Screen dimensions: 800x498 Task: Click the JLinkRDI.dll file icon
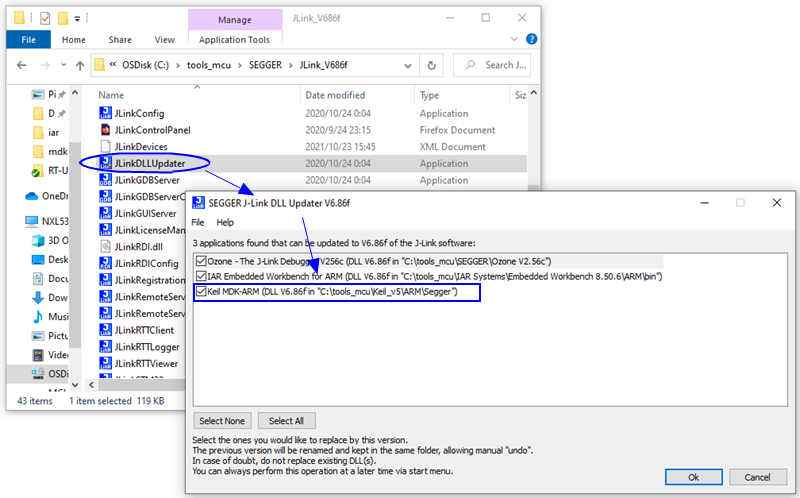[x=105, y=247]
